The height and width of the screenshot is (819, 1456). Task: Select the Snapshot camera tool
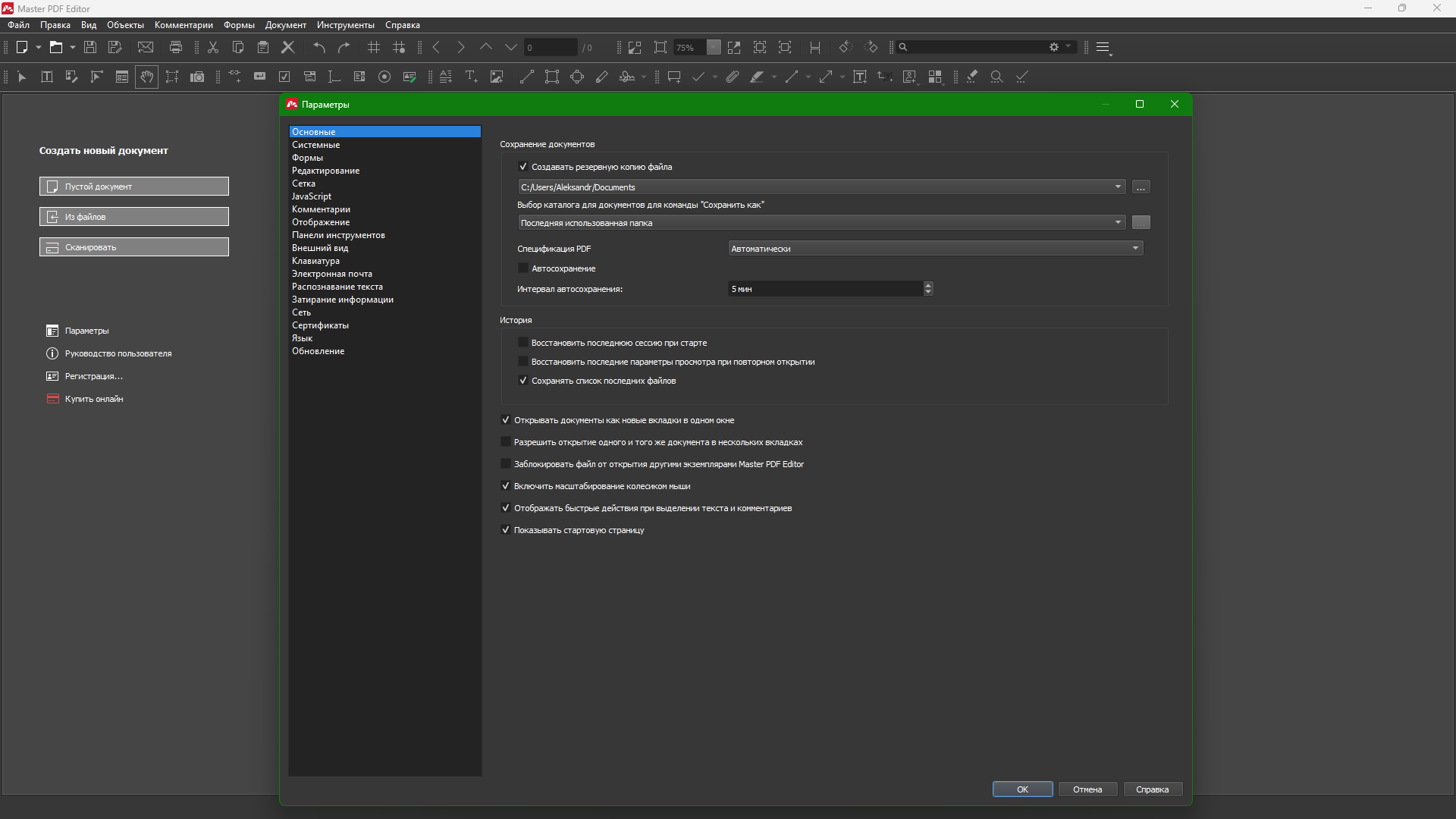coord(197,77)
